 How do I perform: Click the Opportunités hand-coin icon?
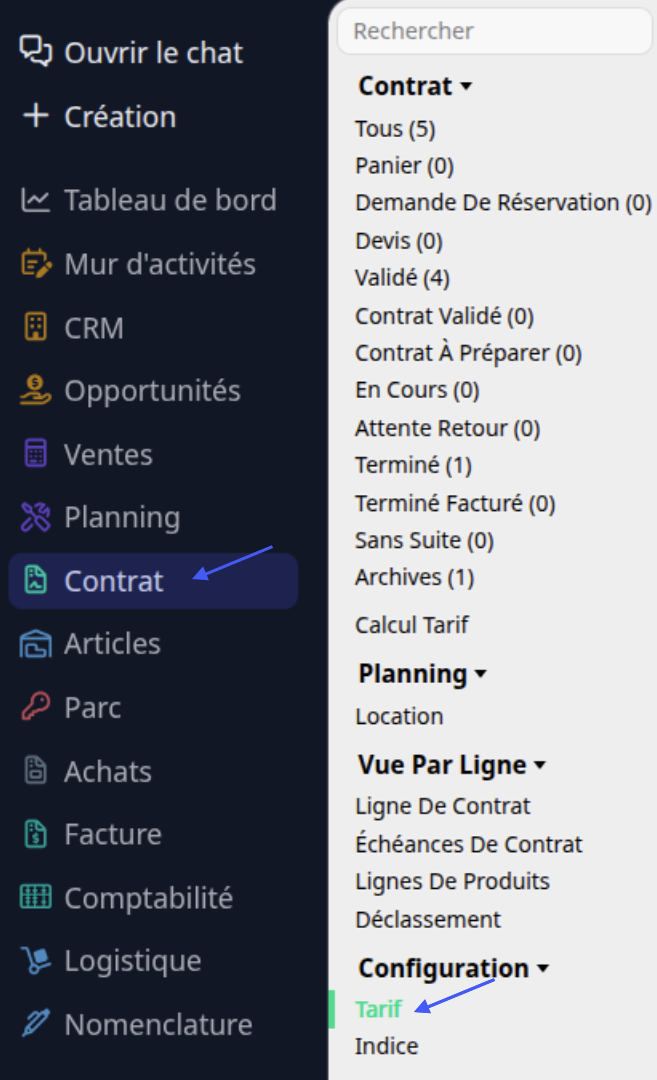coord(35,391)
